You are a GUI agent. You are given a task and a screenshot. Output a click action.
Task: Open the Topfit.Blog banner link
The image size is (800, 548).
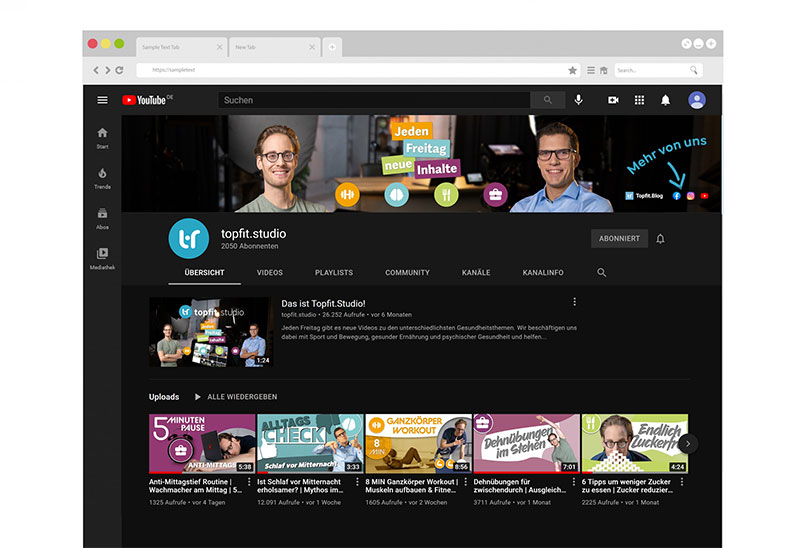[x=644, y=196]
